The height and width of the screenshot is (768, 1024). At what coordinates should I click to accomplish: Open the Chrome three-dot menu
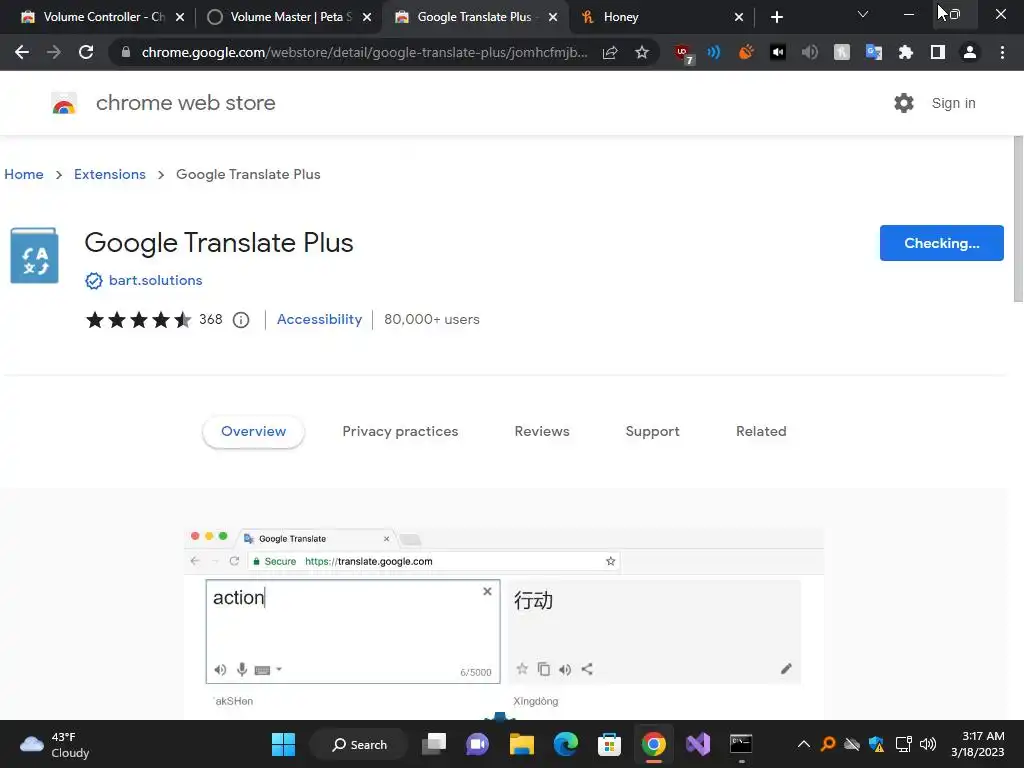tap(1002, 52)
